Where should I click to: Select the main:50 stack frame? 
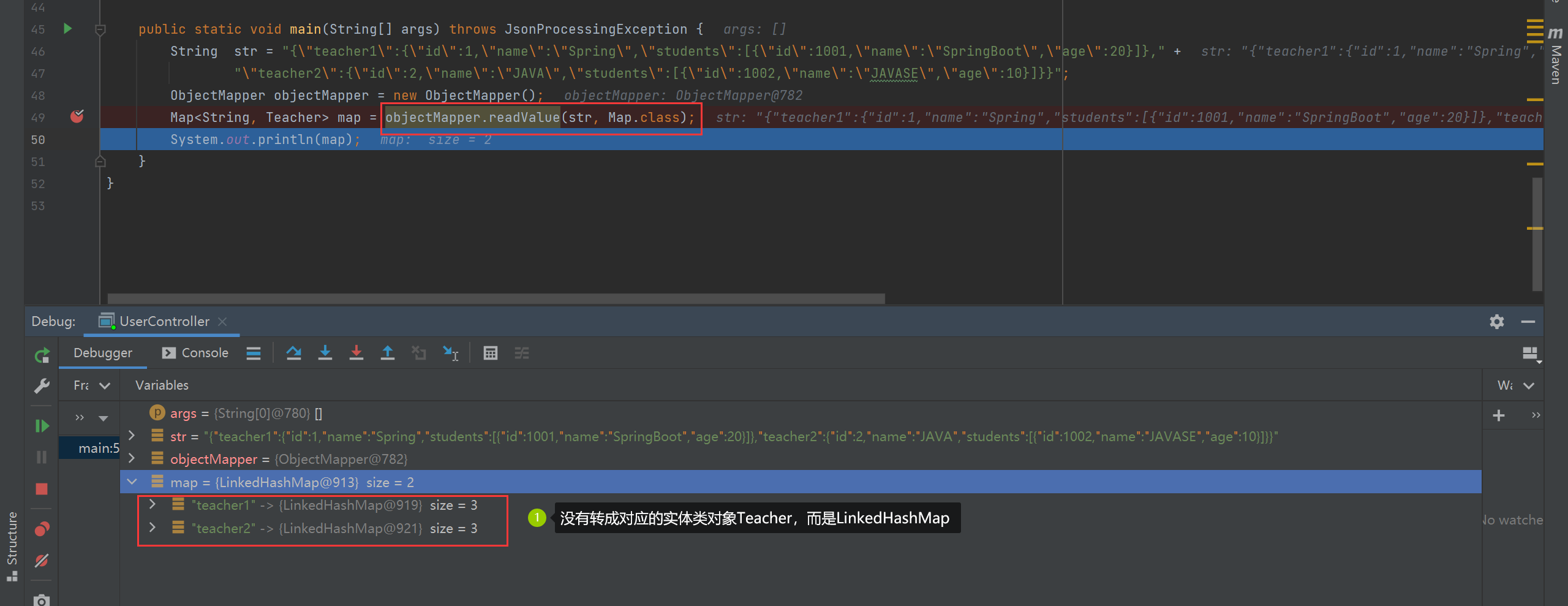coord(89,448)
